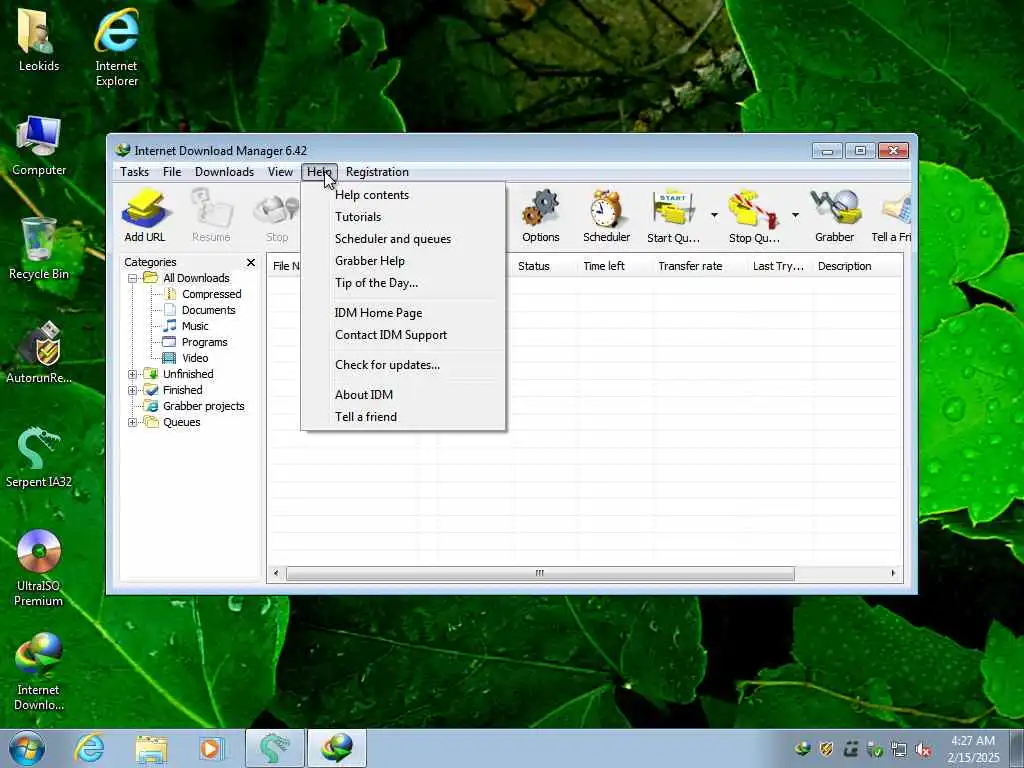Screen dimensions: 1024x768
Task: Open the Scheduler clock icon
Action: (x=606, y=216)
